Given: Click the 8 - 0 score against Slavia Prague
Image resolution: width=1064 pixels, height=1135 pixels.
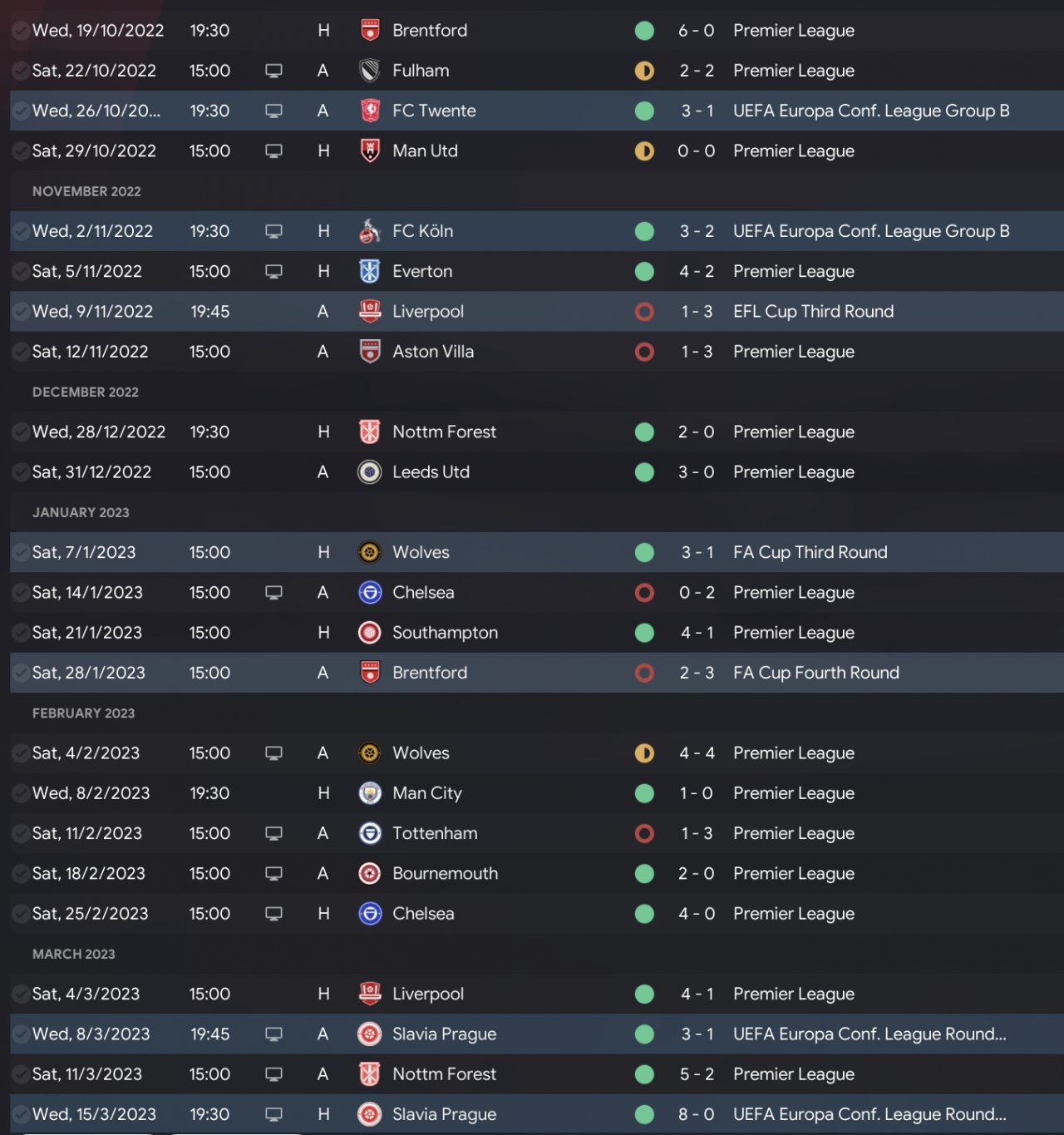Looking at the screenshot, I should (696, 1114).
